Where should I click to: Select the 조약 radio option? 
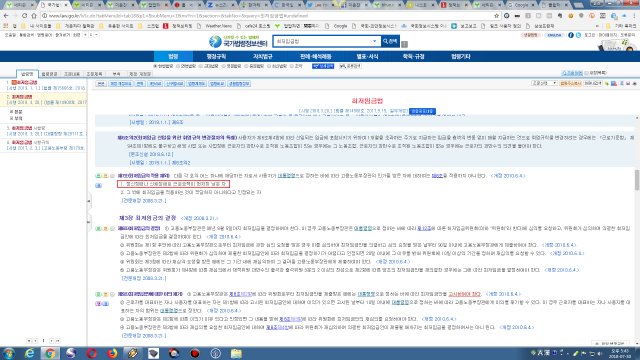[291, 66]
